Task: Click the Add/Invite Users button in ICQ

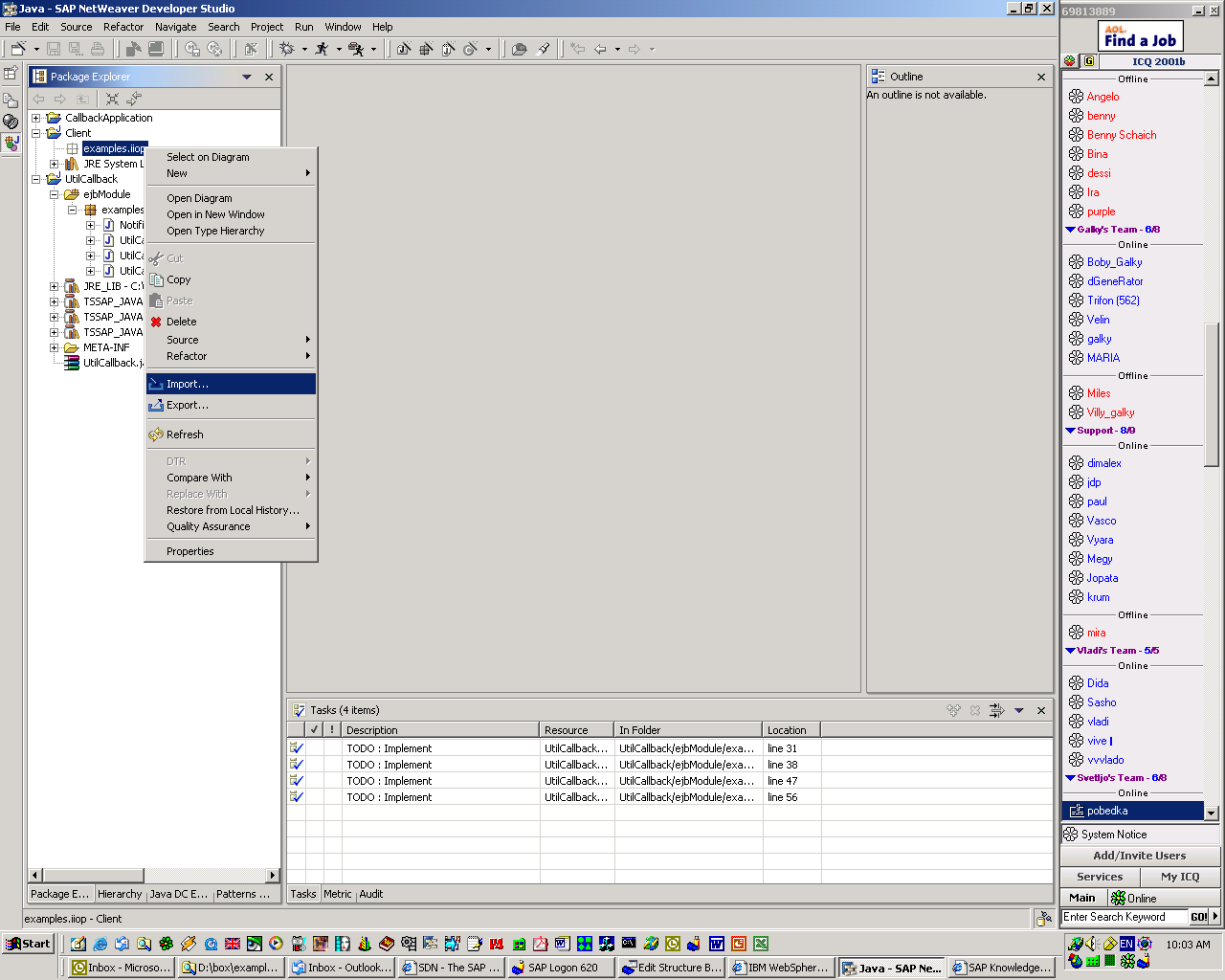Action: coord(1140,856)
